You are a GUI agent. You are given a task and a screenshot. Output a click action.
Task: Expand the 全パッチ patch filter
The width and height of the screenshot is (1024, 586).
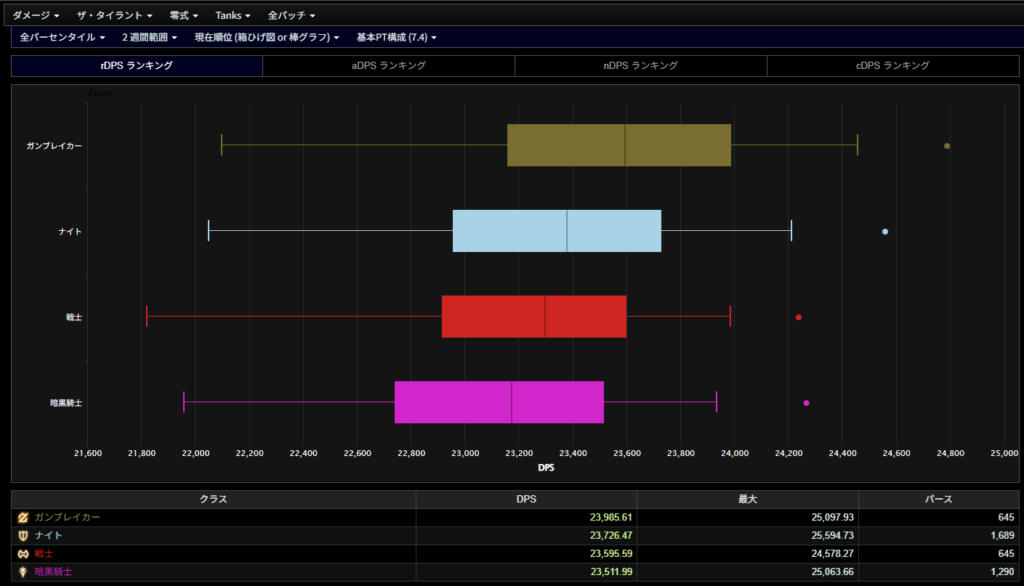(x=291, y=16)
